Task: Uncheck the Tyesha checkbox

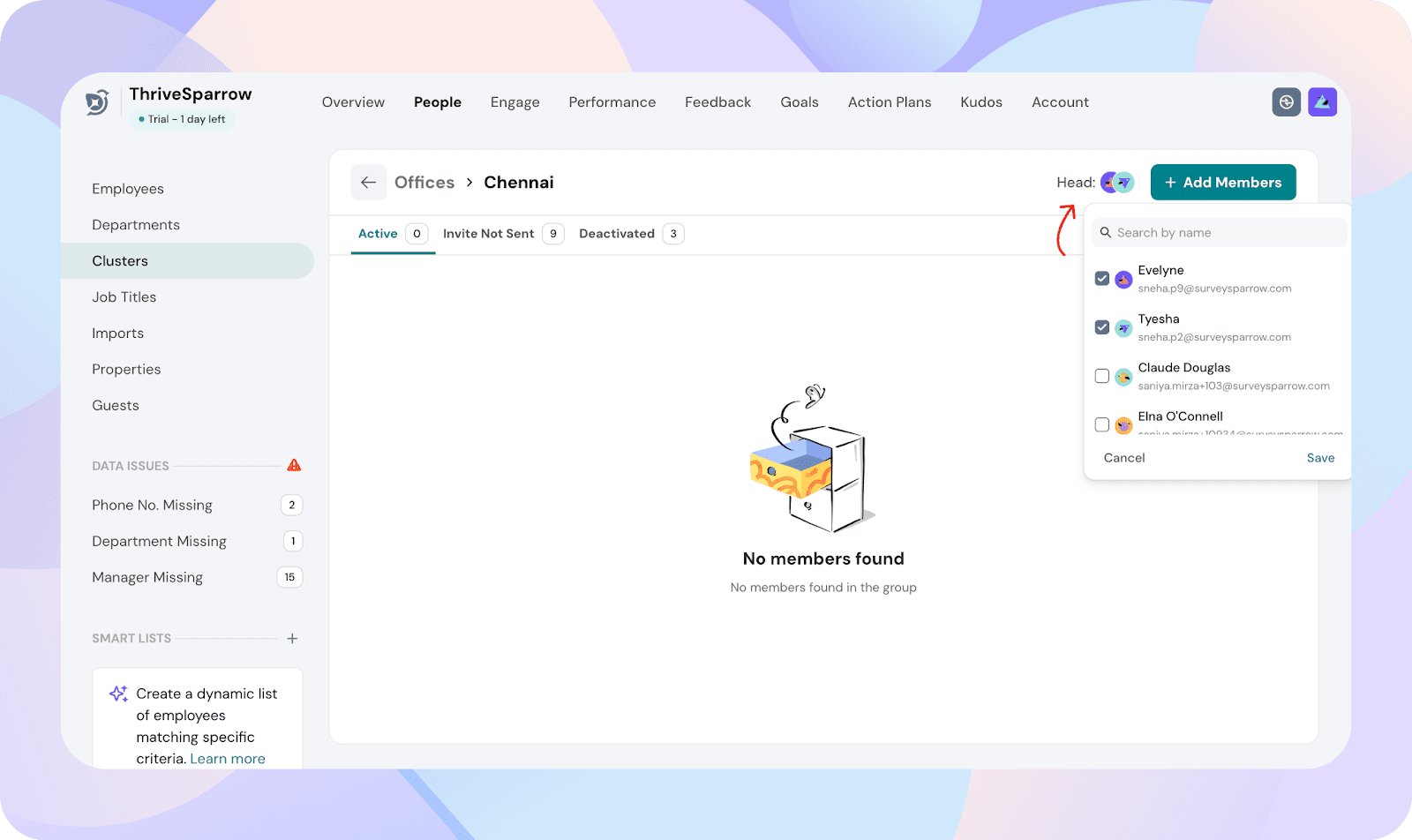Action: click(x=1101, y=327)
